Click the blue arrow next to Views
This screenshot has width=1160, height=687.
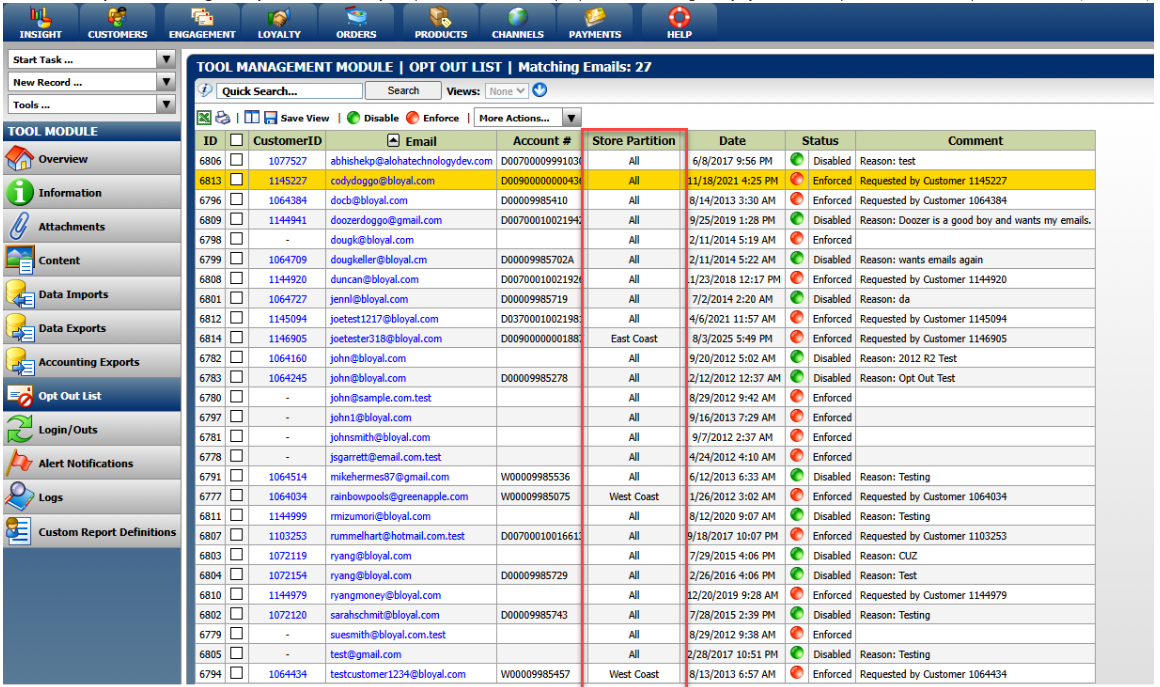click(x=540, y=91)
